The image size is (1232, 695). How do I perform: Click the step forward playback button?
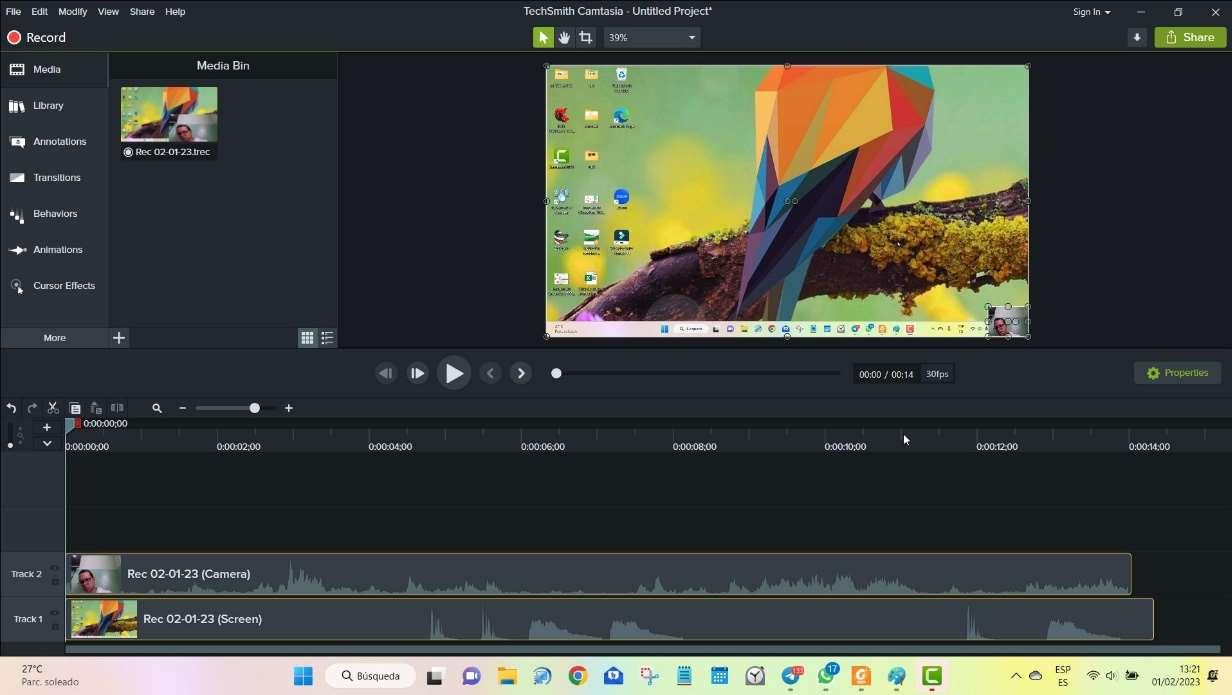pyautogui.click(x=418, y=373)
